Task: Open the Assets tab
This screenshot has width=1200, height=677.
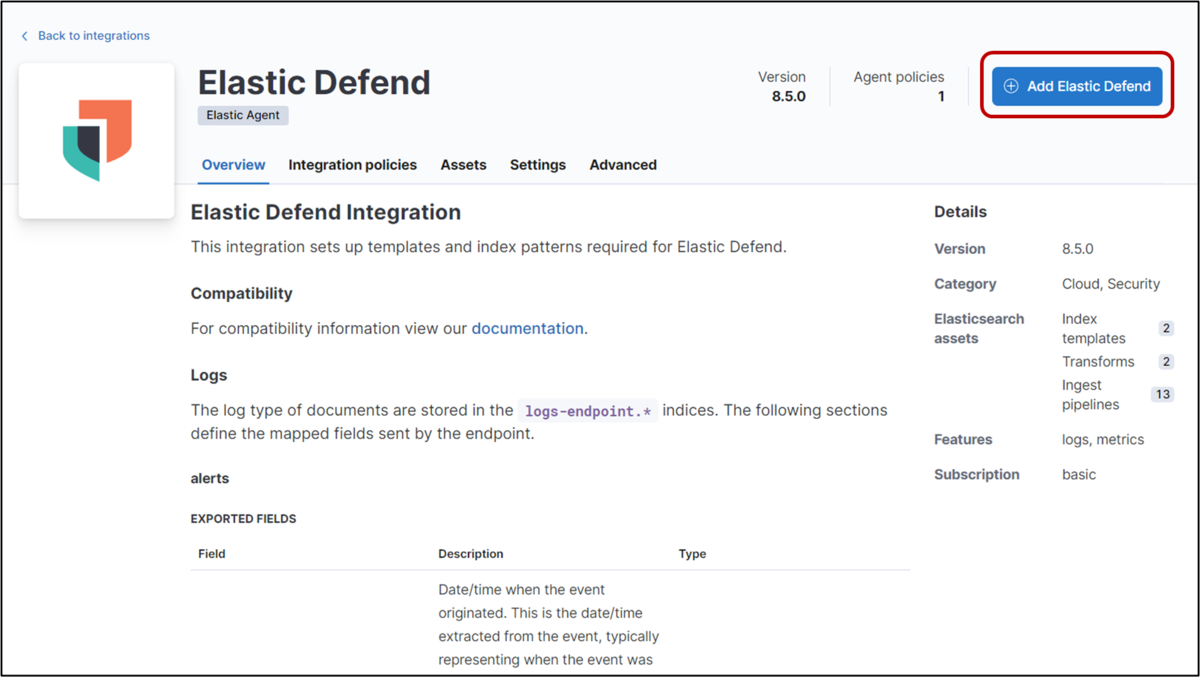Action: tap(463, 165)
